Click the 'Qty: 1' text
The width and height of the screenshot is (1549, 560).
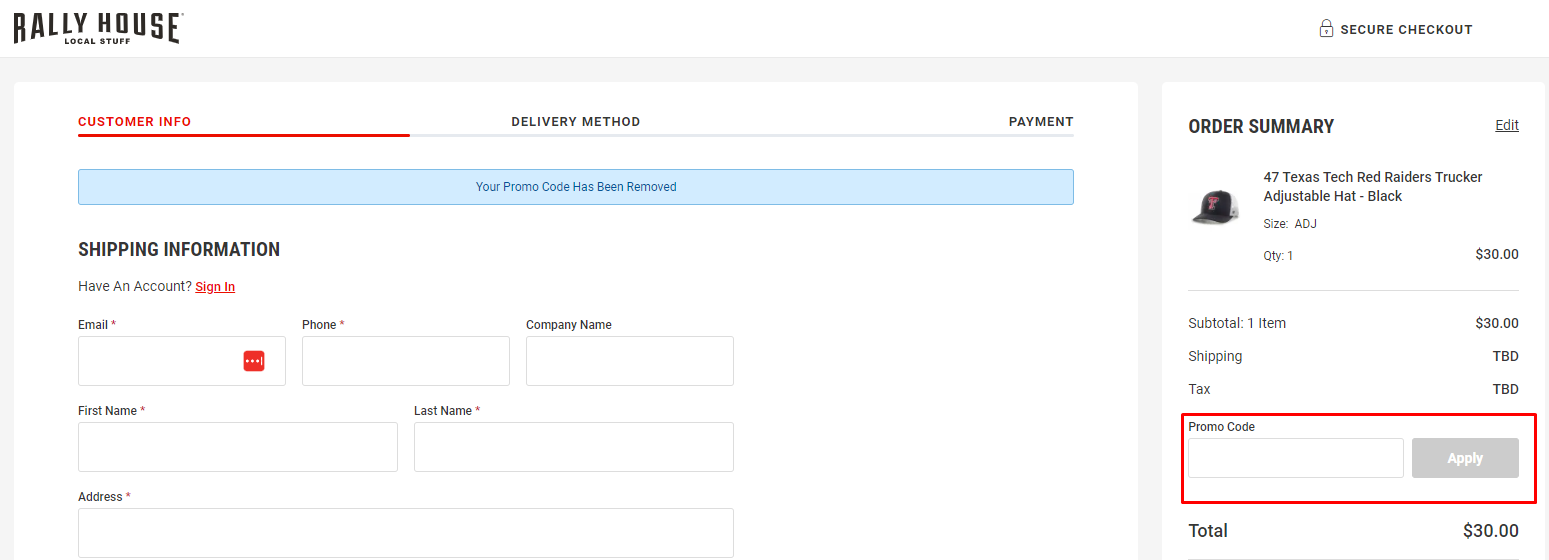[x=1278, y=256]
